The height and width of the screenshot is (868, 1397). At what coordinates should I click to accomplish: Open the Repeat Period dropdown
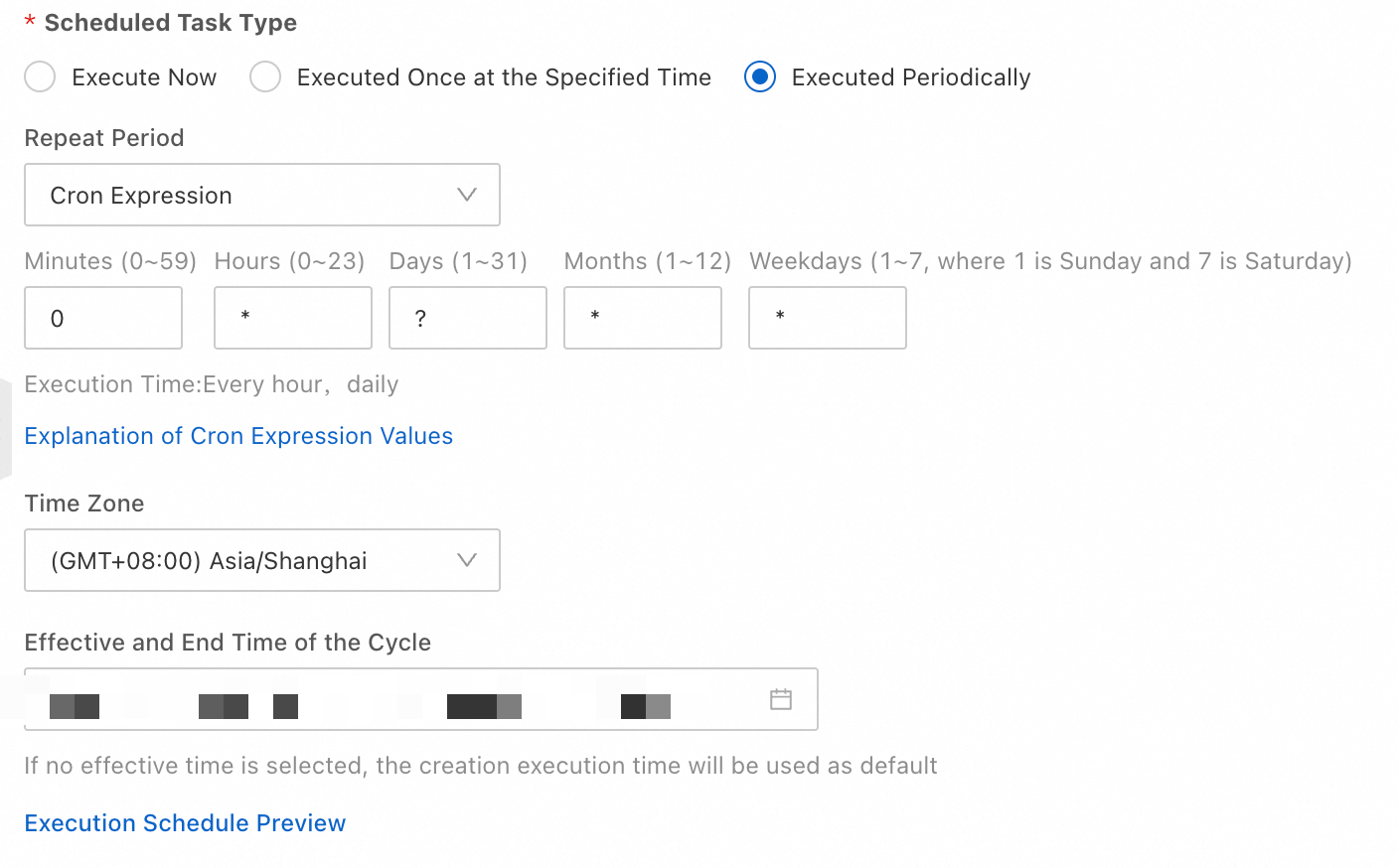coord(261,195)
